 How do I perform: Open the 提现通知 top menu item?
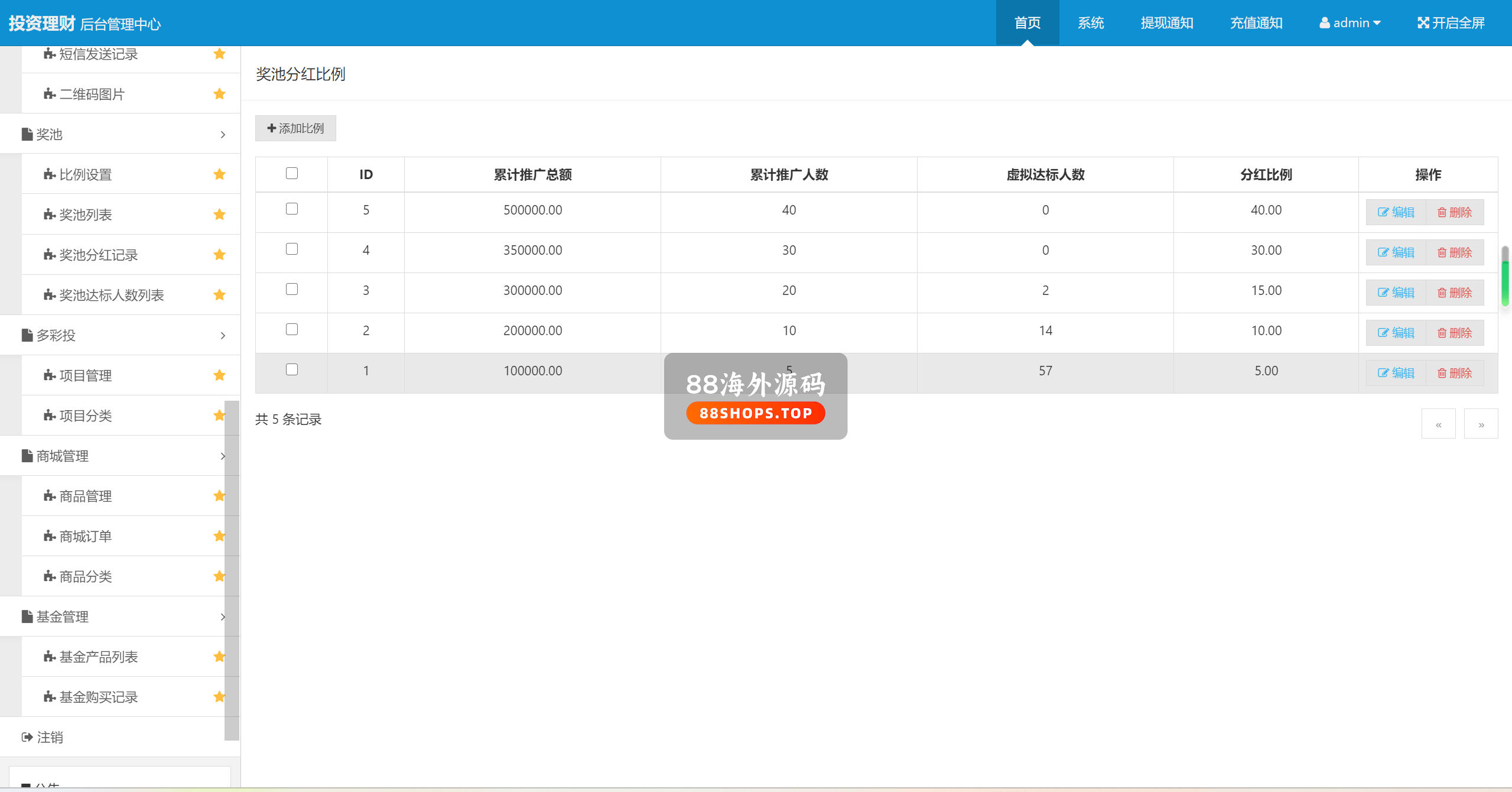1166,23
